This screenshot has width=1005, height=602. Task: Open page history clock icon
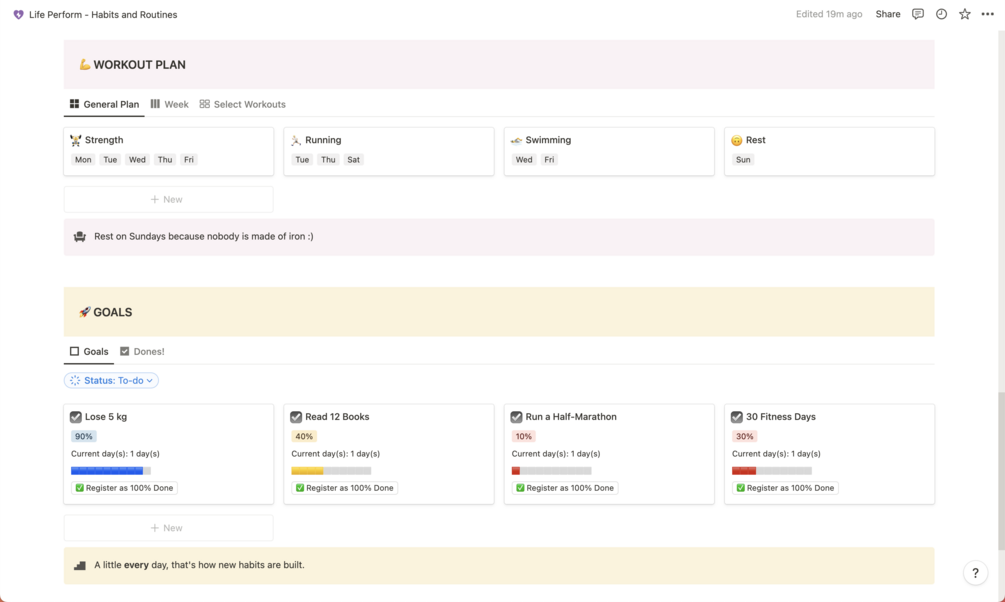pos(941,14)
